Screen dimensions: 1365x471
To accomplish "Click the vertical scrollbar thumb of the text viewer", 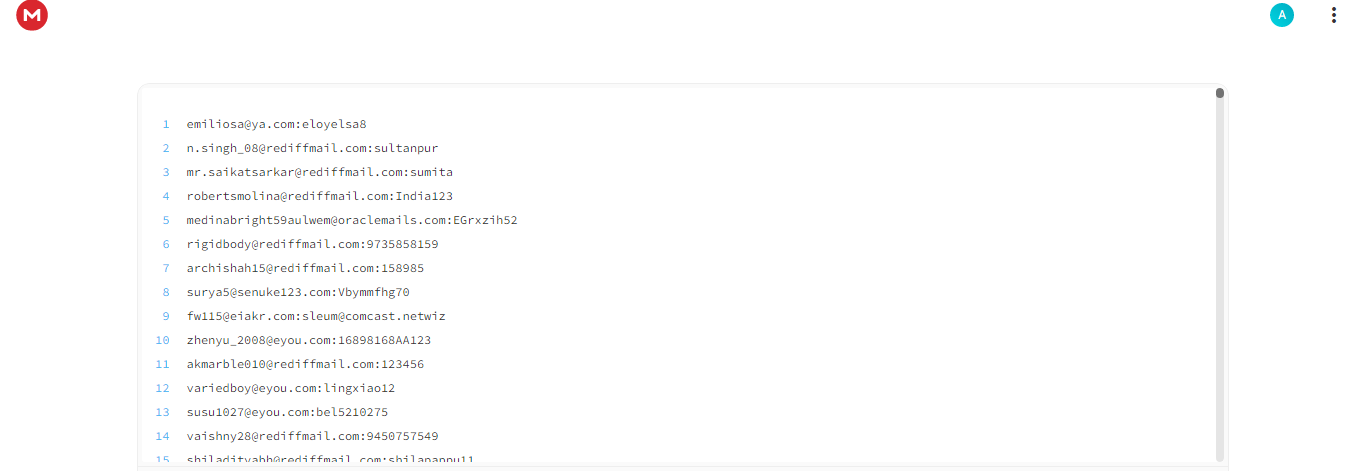I will tap(1220, 93).
